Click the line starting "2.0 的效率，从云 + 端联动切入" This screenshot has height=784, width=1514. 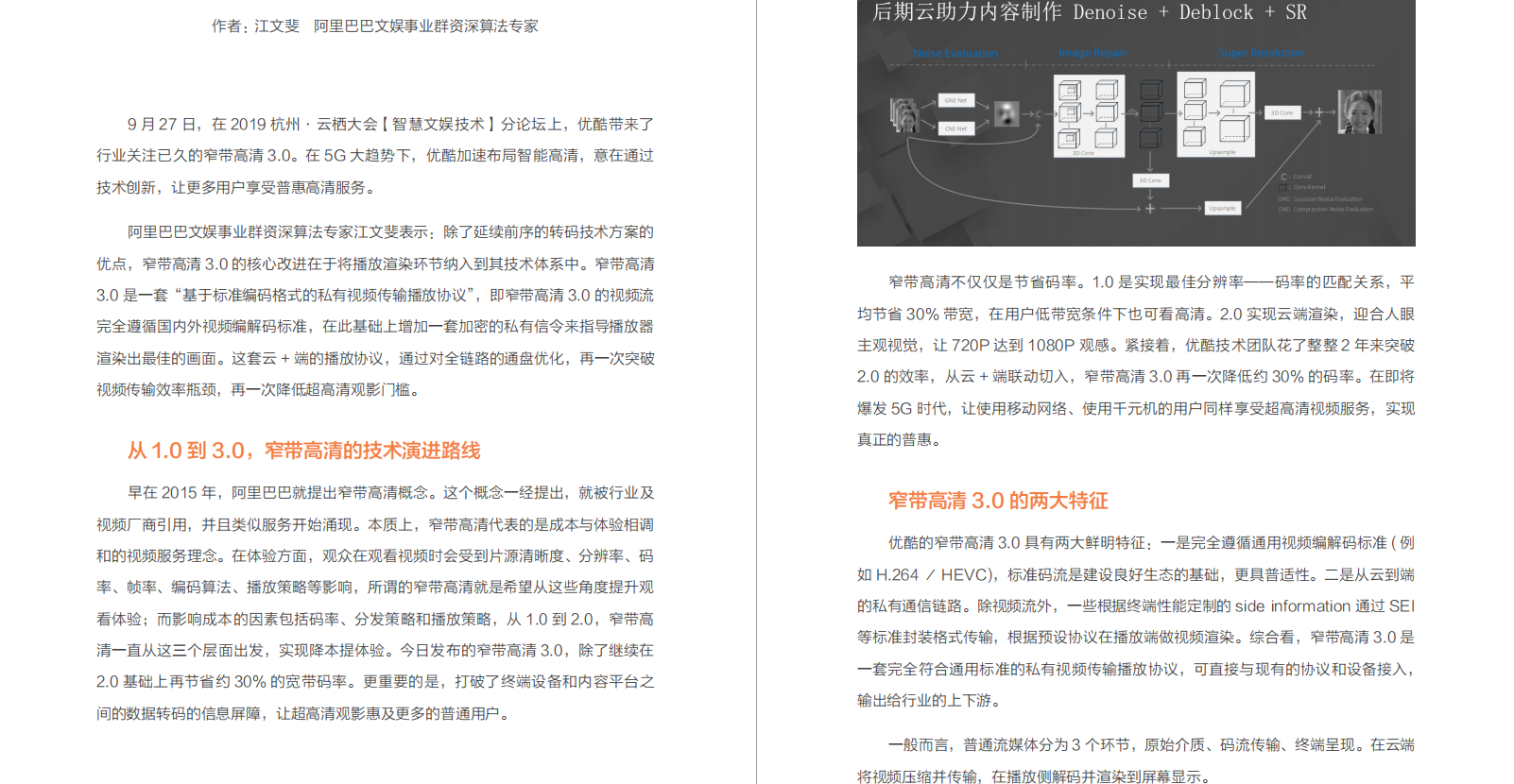1136,377
